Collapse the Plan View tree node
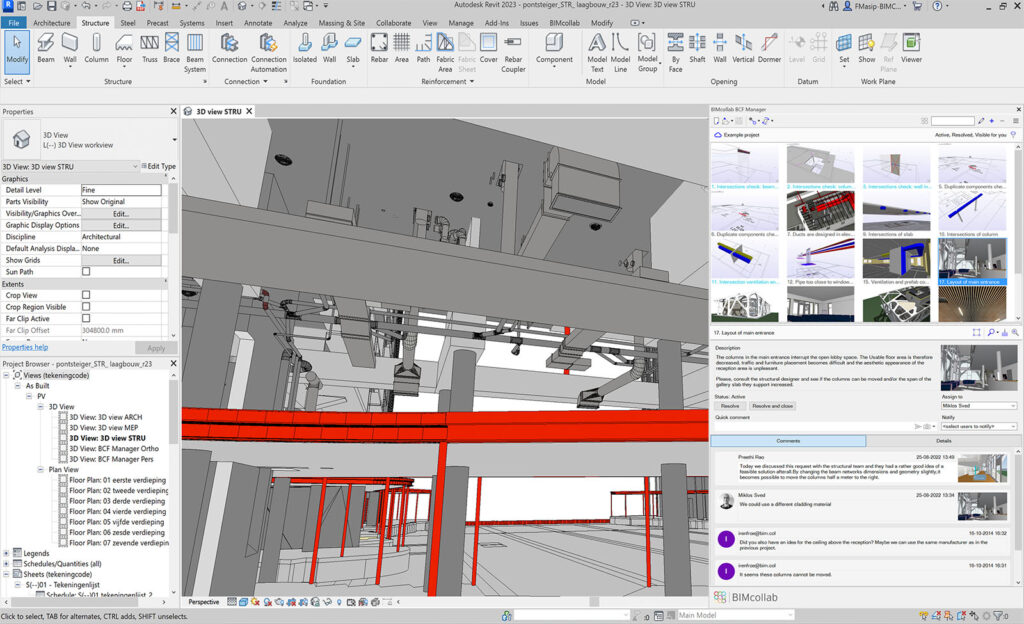Viewport: 1024px width, 624px height. coord(40,469)
